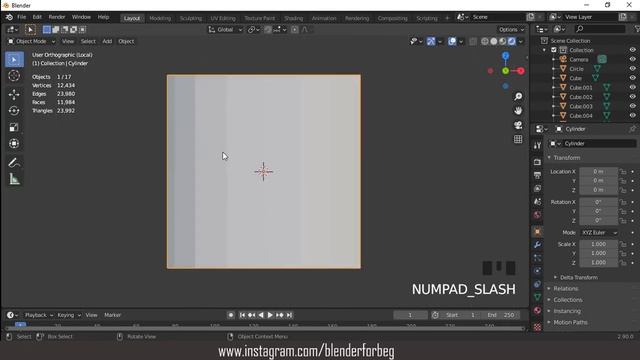Switch to Shading workspace tab

point(293,18)
